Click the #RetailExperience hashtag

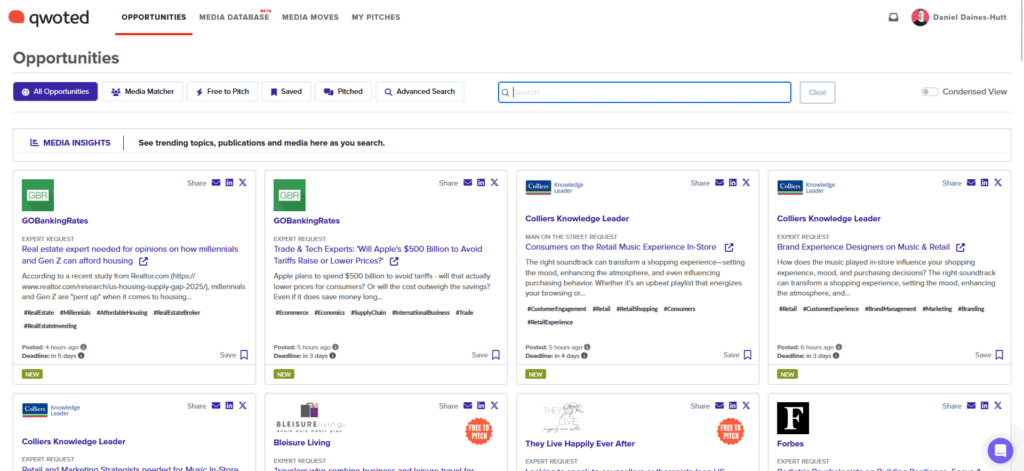pos(549,322)
